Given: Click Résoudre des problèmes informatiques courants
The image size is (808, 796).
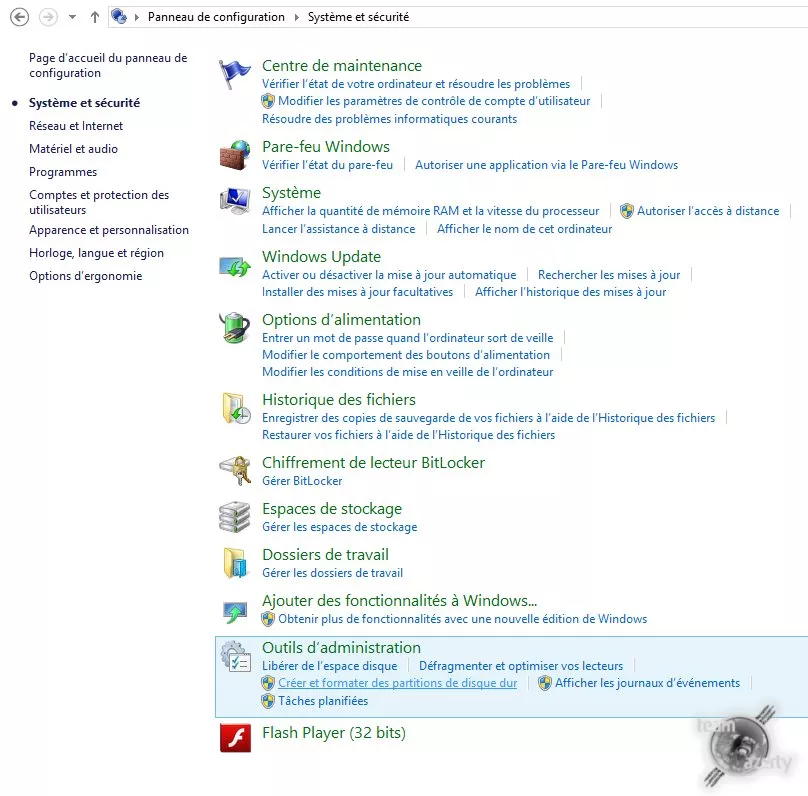Looking at the screenshot, I should pyautogui.click(x=390, y=119).
